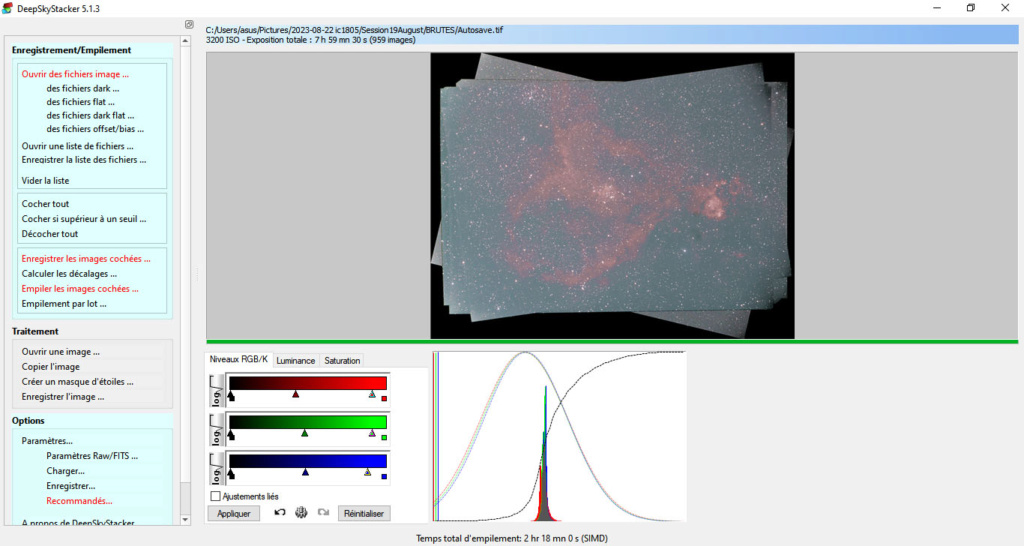Click Cocher si supérieur à un seuil

tap(84, 219)
